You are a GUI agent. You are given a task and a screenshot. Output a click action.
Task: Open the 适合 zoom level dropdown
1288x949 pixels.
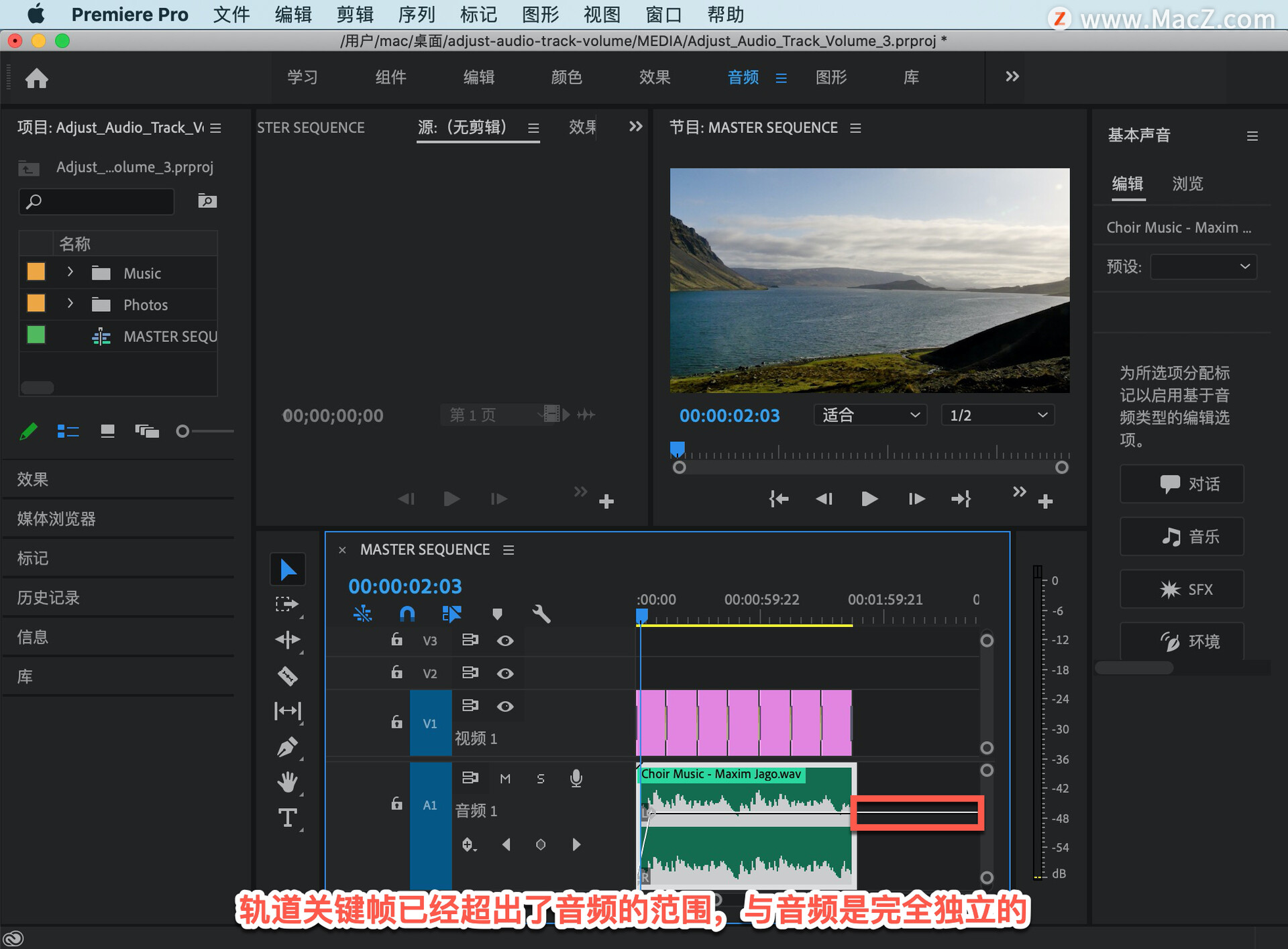870,415
